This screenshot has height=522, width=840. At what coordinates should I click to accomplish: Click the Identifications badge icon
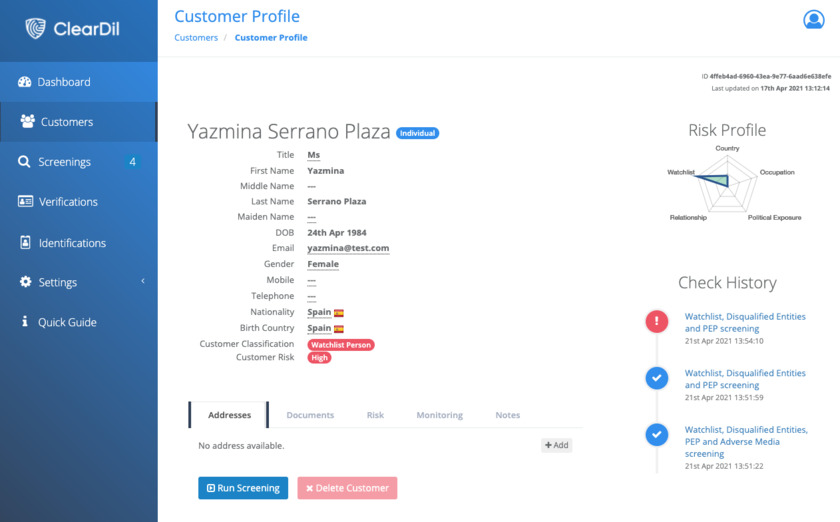pos(25,243)
